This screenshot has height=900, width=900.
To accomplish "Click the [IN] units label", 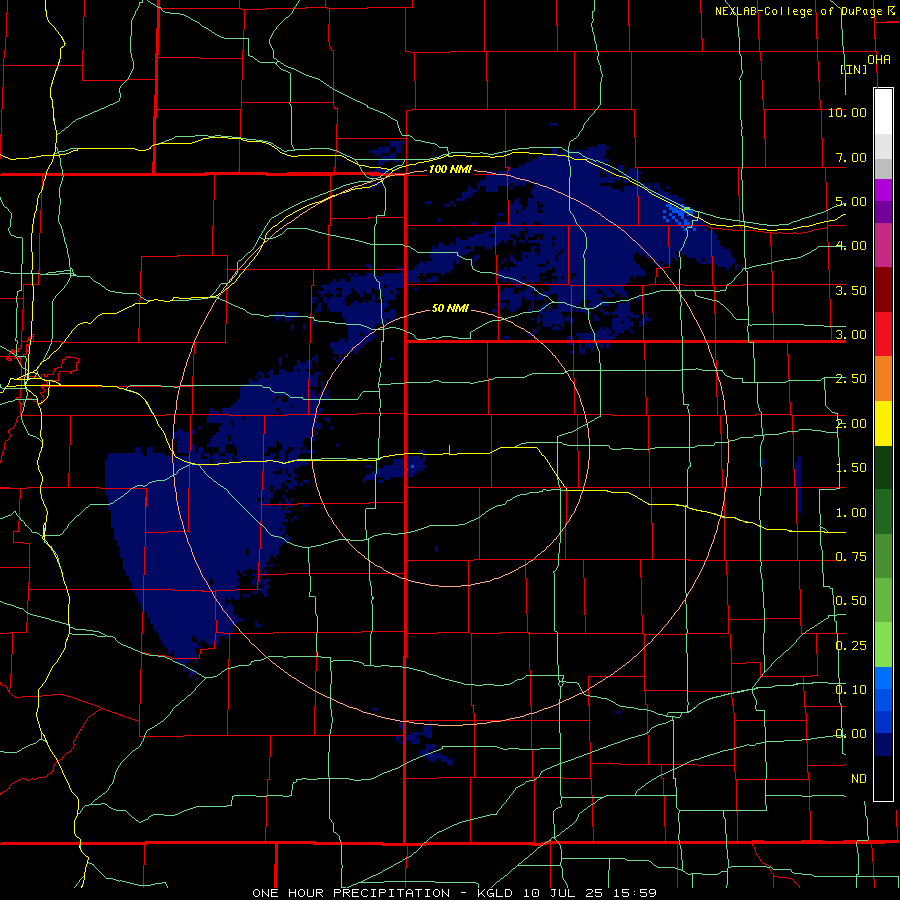I will (x=854, y=69).
